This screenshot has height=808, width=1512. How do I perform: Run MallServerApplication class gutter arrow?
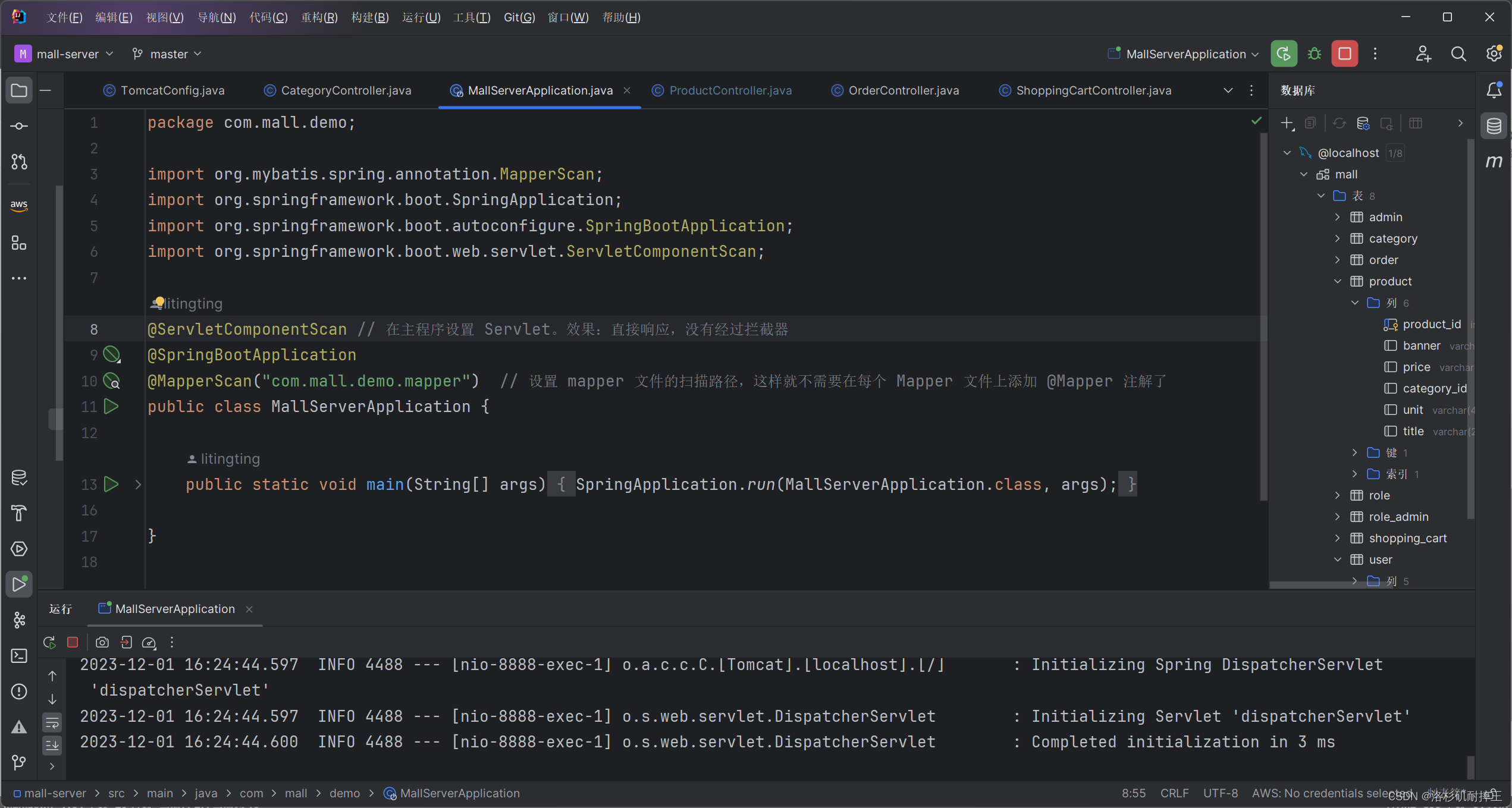[x=111, y=407]
